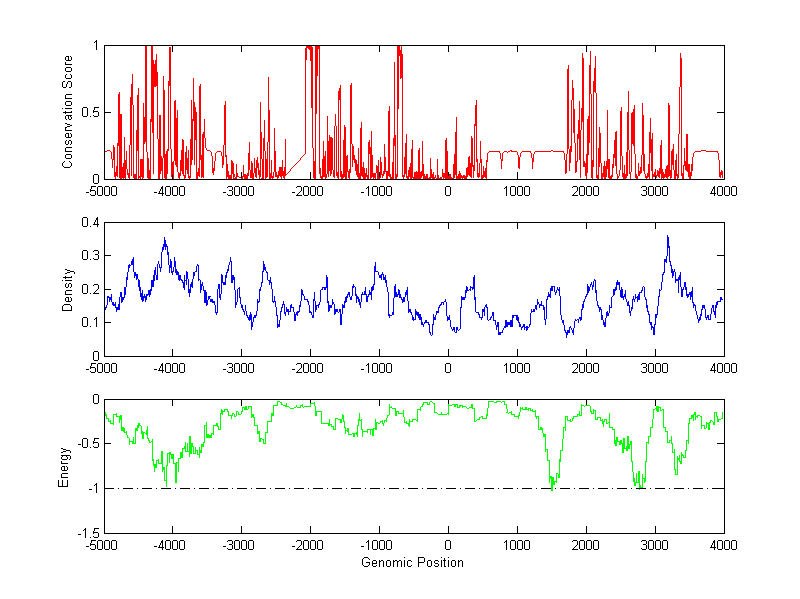
Task: Select the "-1.5" tick on Energy axis
Action: (x=86, y=533)
